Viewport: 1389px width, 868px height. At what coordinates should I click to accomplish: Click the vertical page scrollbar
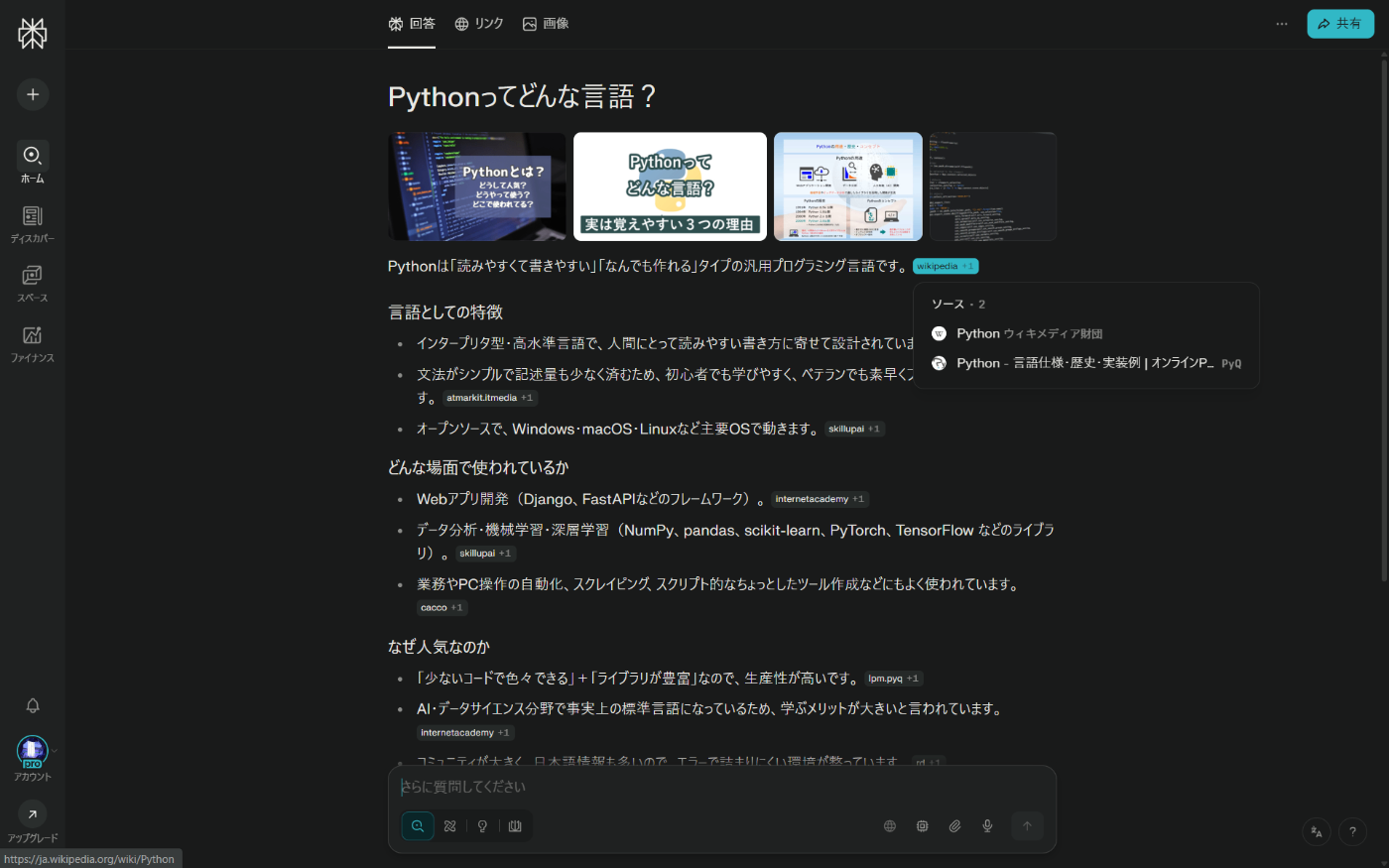tap(1384, 319)
